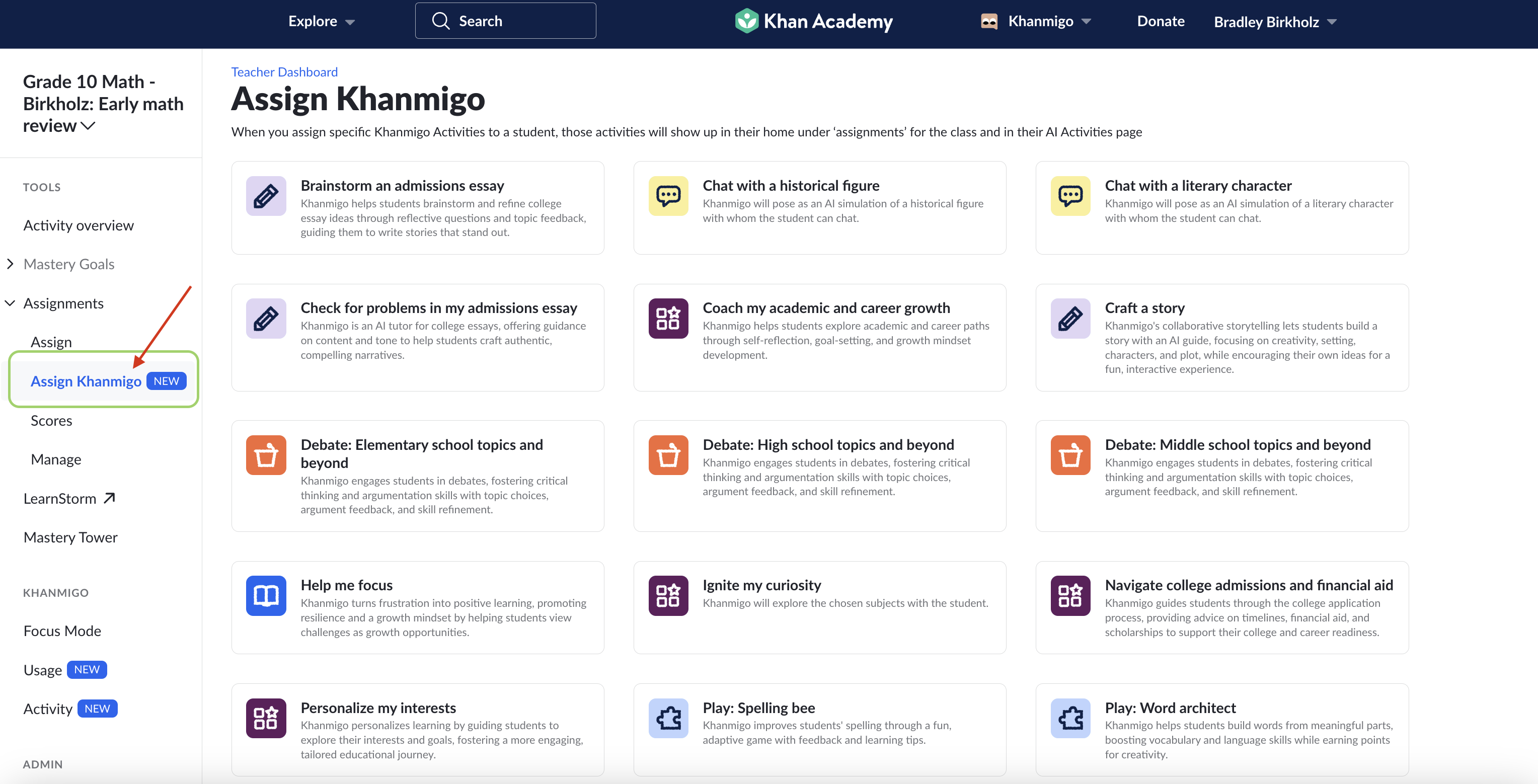The image size is (1538, 784).
Task: Open the Play: Spelling bee title
Action: (758, 708)
